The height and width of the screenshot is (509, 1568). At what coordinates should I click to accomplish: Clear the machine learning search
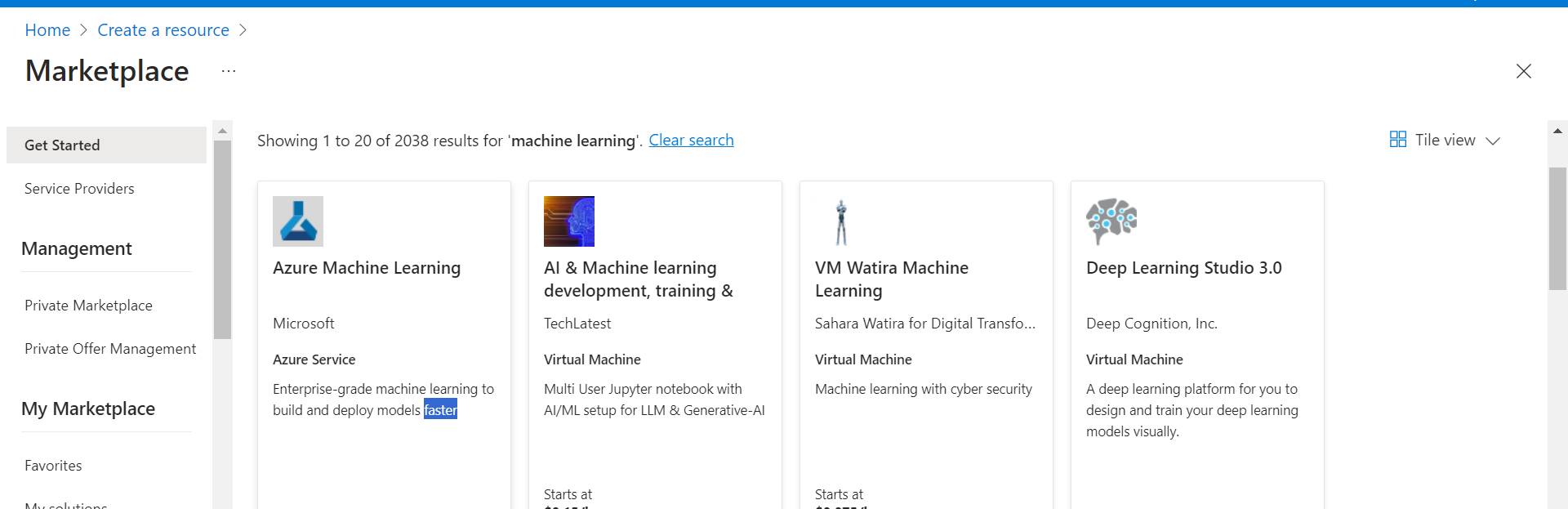point(691,140)
